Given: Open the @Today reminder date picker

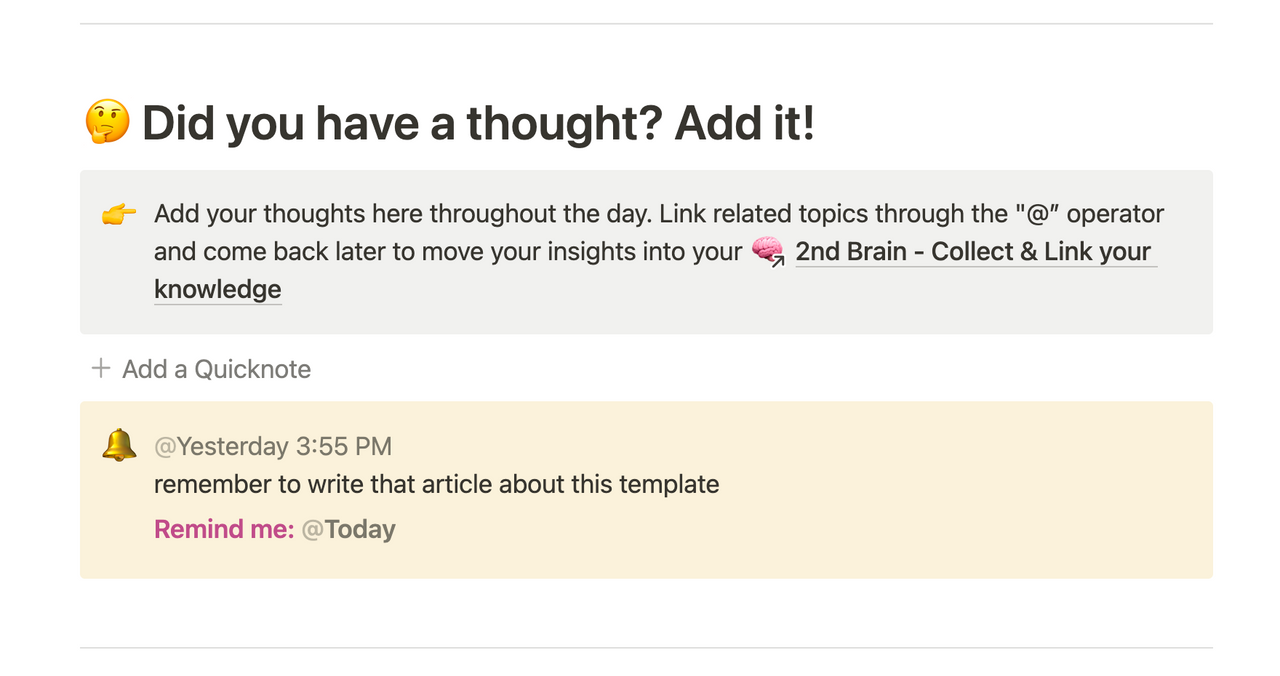Looking at the screenshot, I should pos(348,529).
